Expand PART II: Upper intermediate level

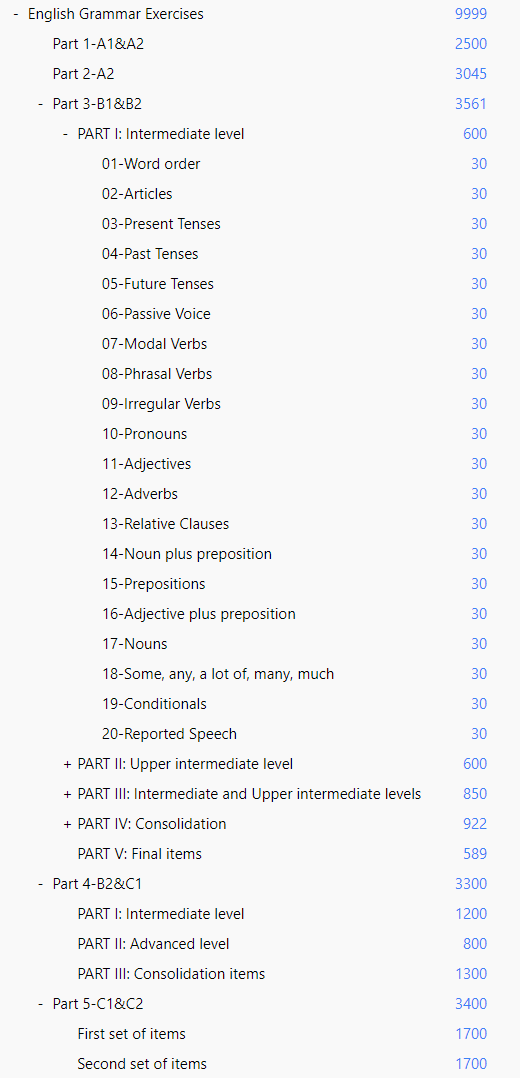[x=67, y=764]
